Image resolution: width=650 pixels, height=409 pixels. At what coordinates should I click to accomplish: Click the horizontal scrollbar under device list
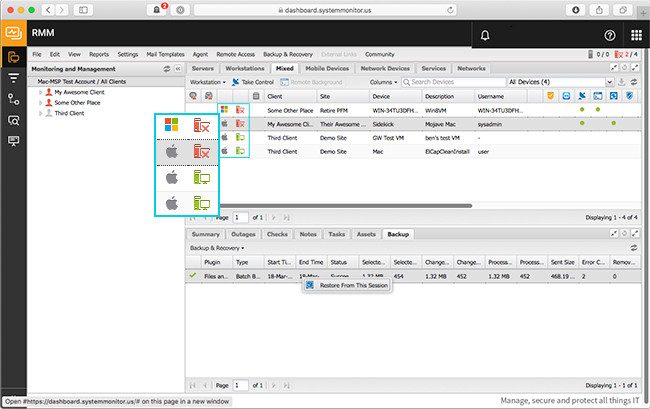tap(346, 206)
